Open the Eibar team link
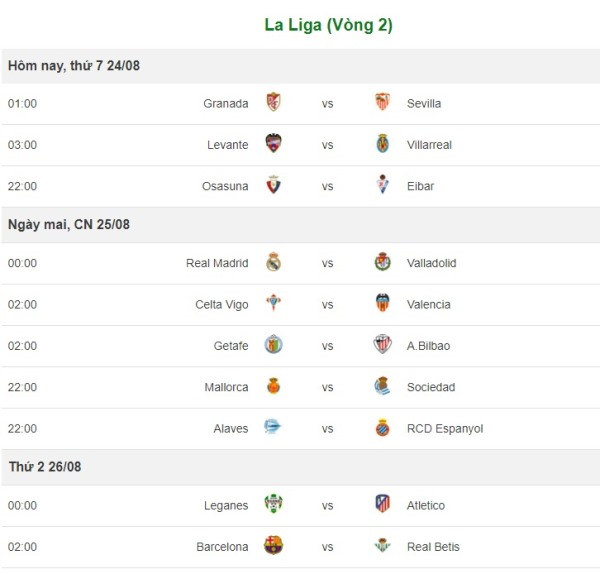The height and width of the screenshot is (574, 600). coord(420,186)
